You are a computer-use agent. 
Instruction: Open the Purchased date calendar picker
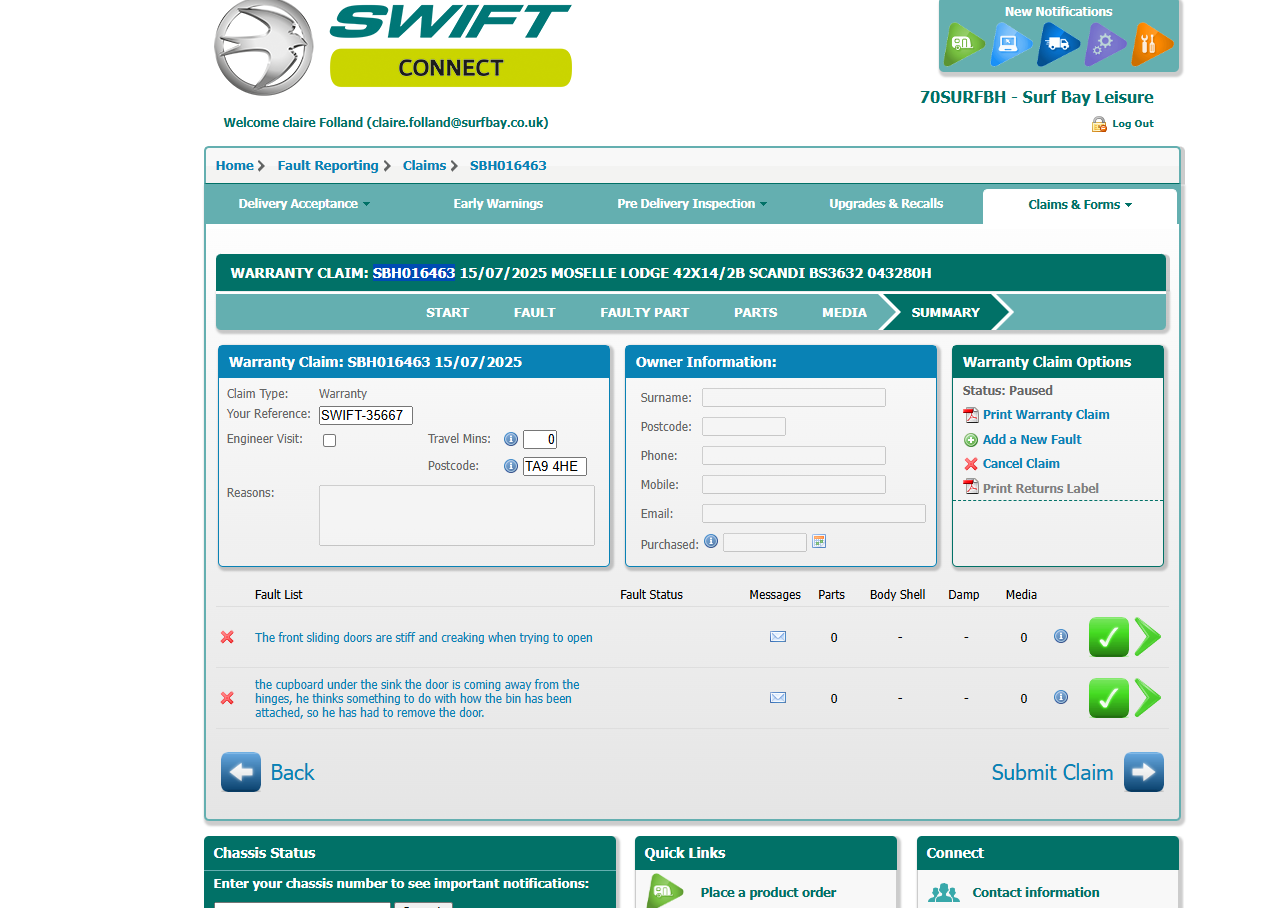coord(819,541)
